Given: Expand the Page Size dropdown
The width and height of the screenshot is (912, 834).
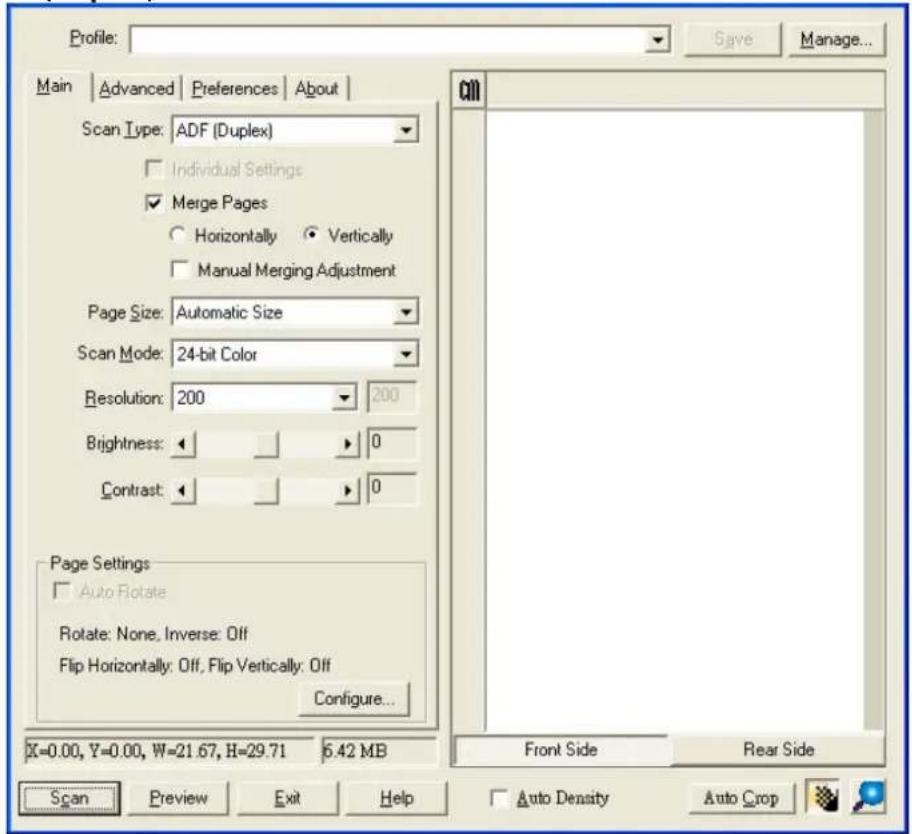Looking at the screenshot, I should click(x=405, y=312).
